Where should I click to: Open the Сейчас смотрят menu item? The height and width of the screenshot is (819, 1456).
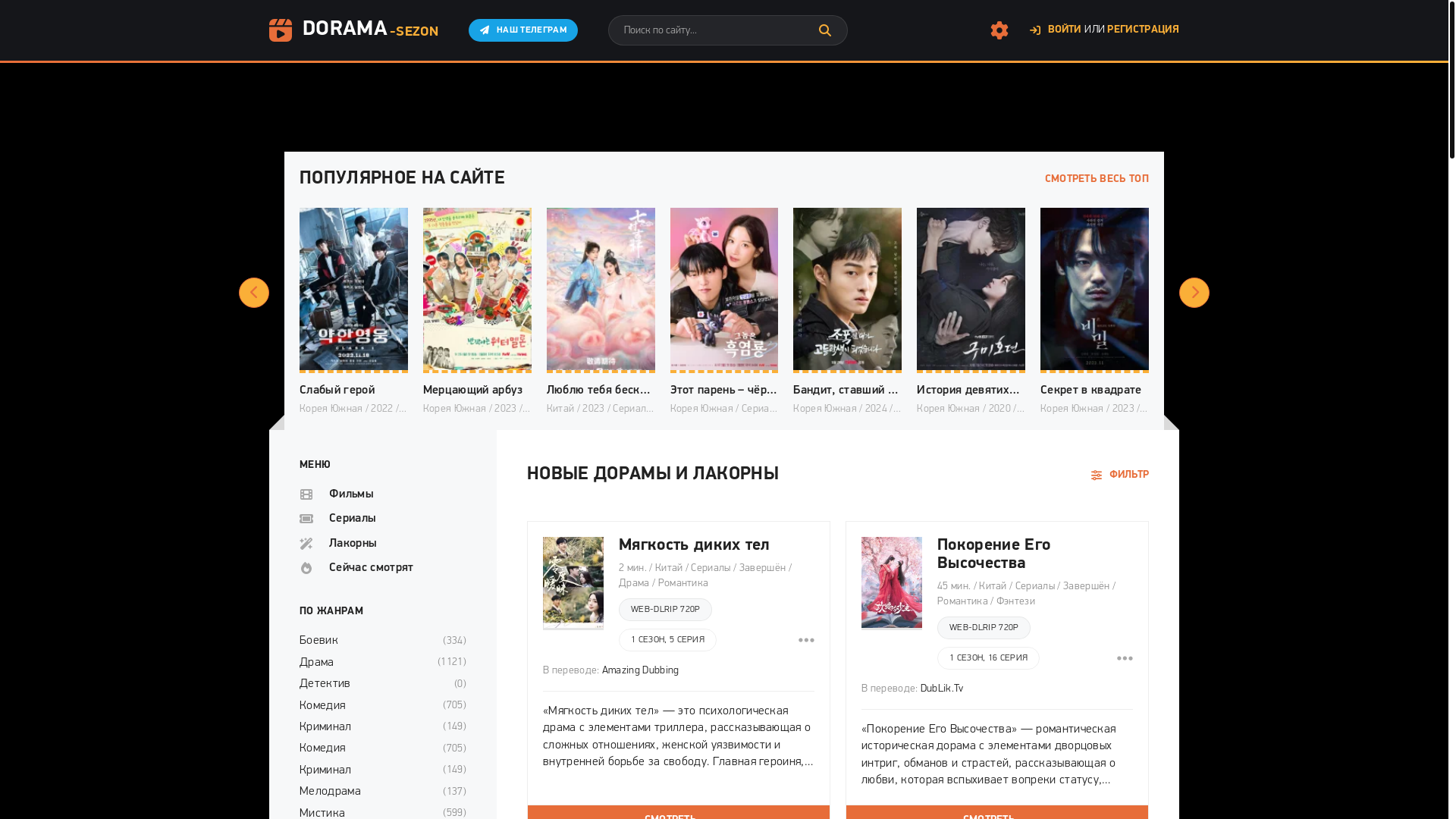pyautogui.click(x=371, y=568)
